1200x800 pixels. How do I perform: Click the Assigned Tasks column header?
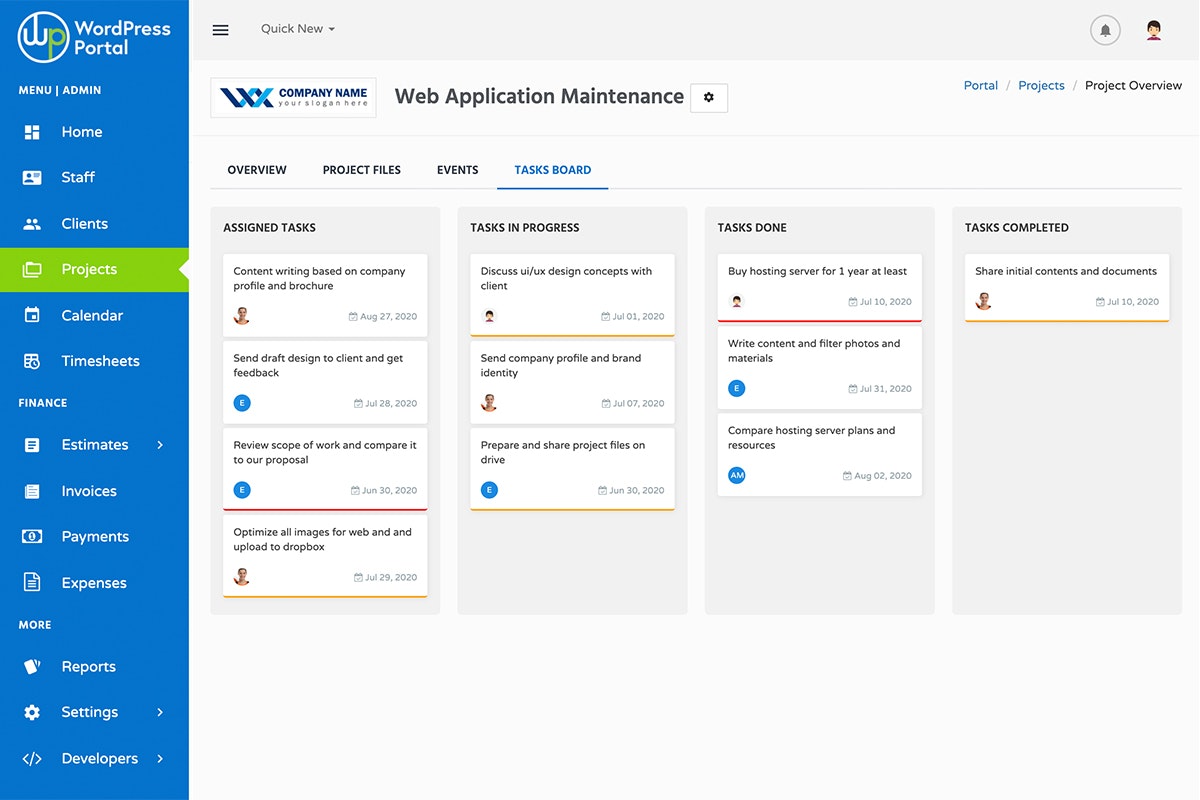pyautogui.click(x=270, y=228)
